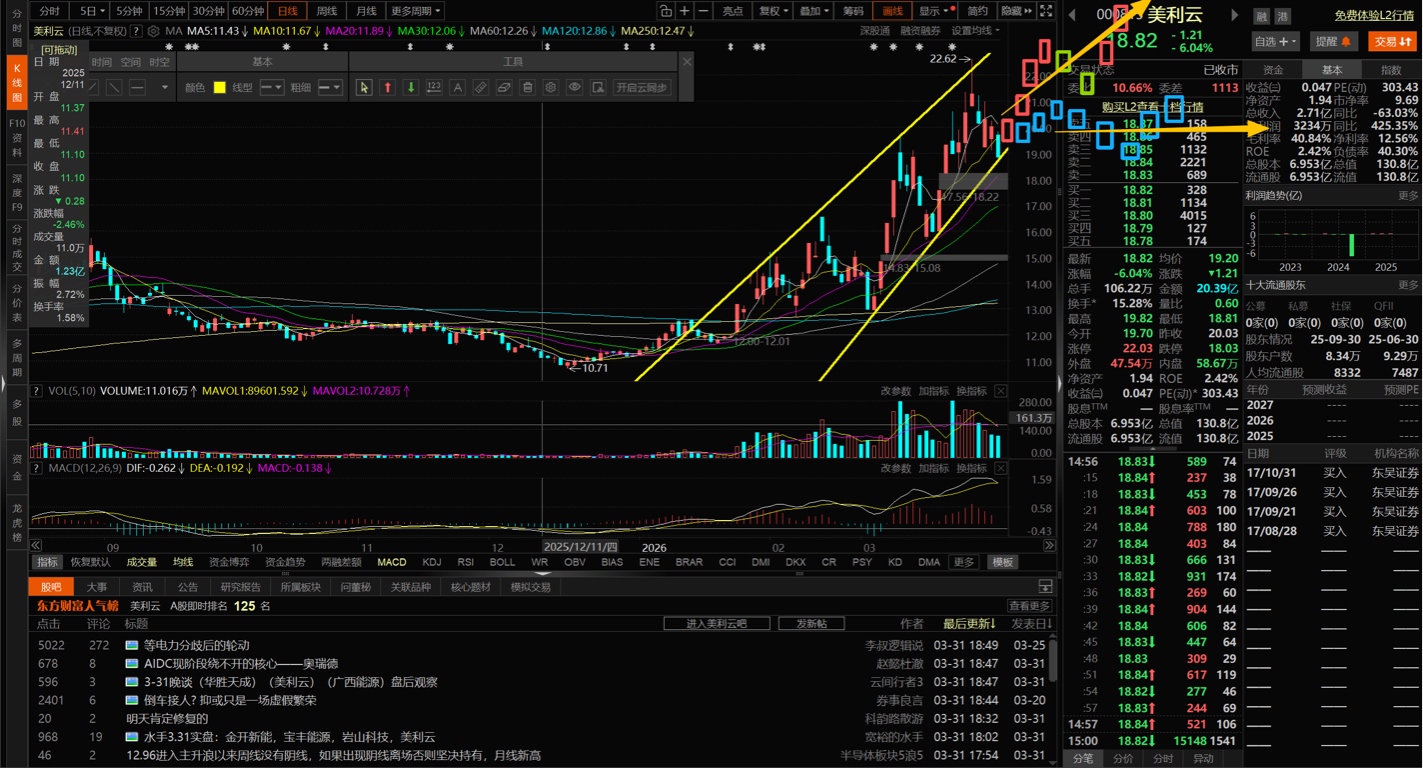This screenshot has width=1423, height=769.
Task: Switch to 日线 daily chart
Action: (x=288, y=11)
